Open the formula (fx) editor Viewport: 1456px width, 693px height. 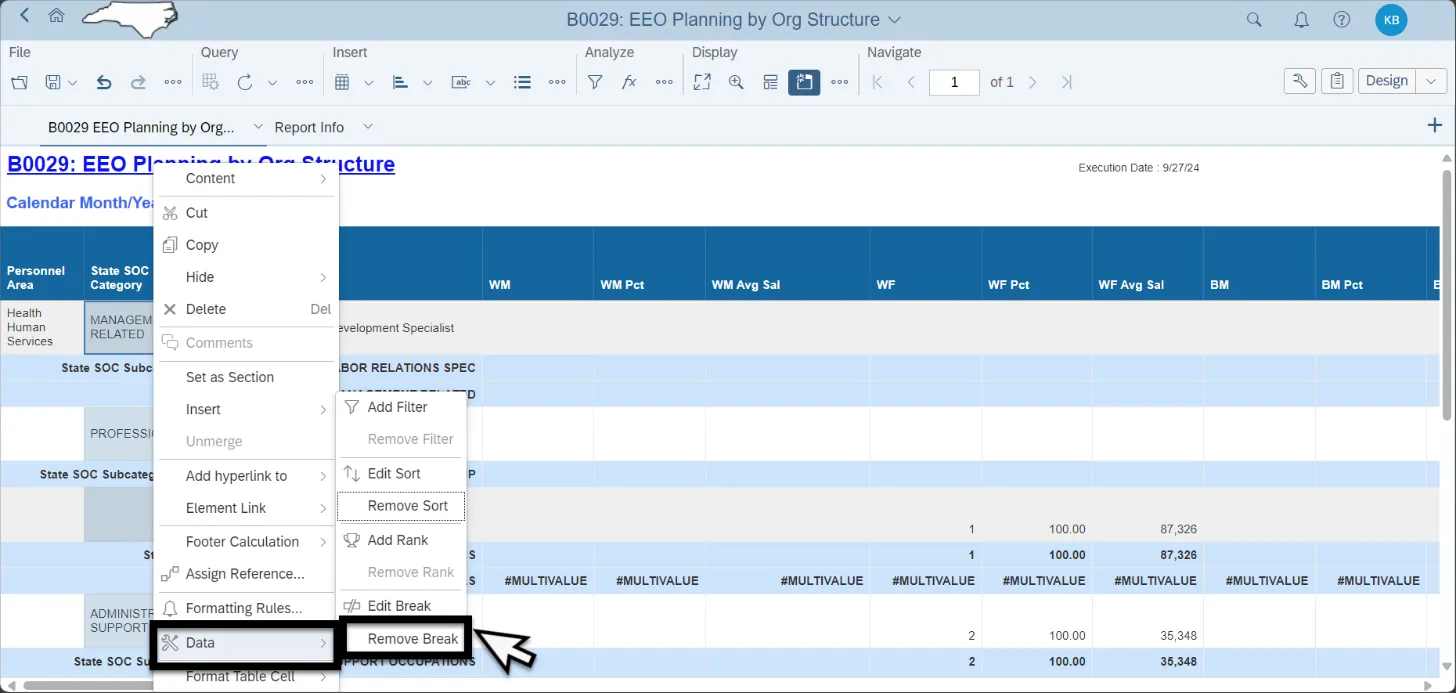(629, 82)
